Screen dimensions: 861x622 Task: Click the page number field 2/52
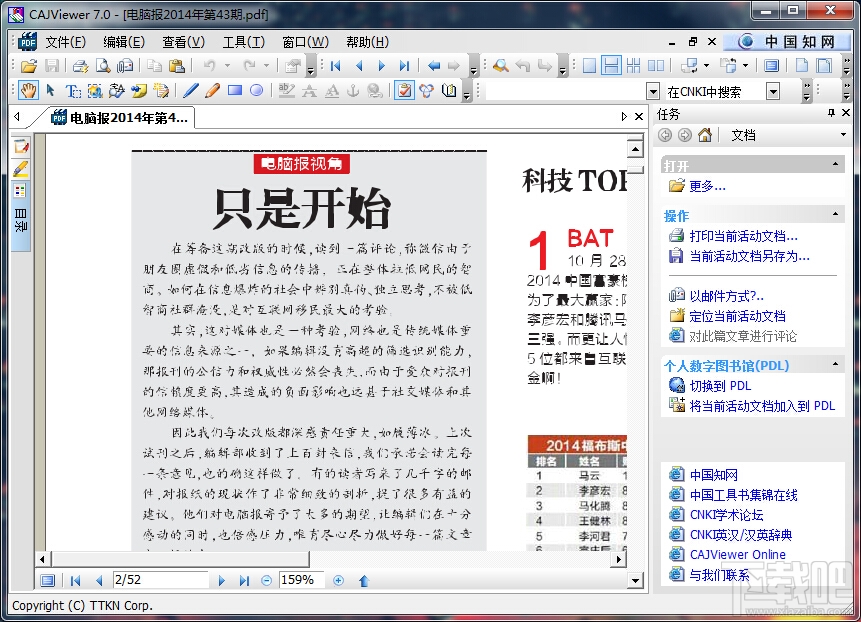160,580
